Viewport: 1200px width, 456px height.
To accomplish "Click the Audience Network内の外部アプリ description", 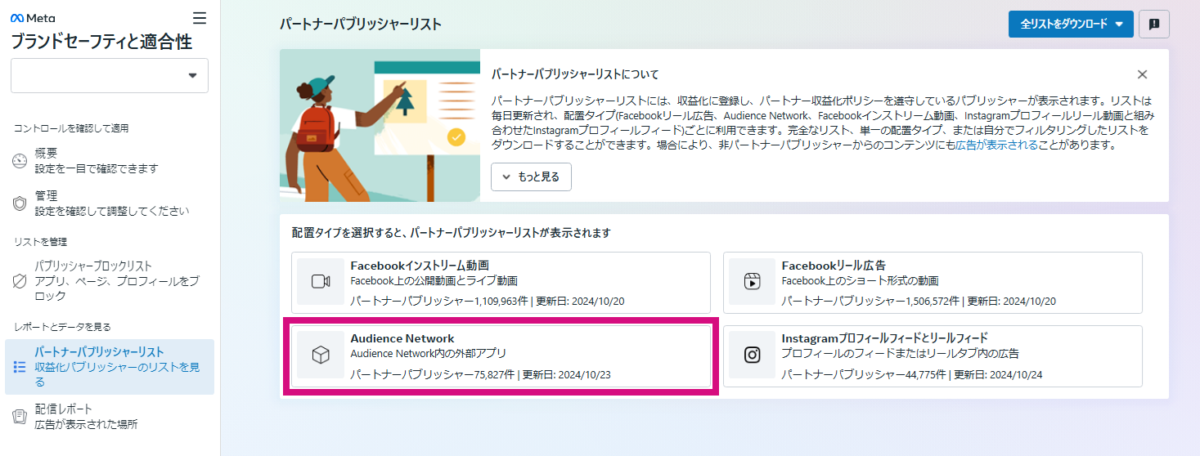I will point(429,354).
